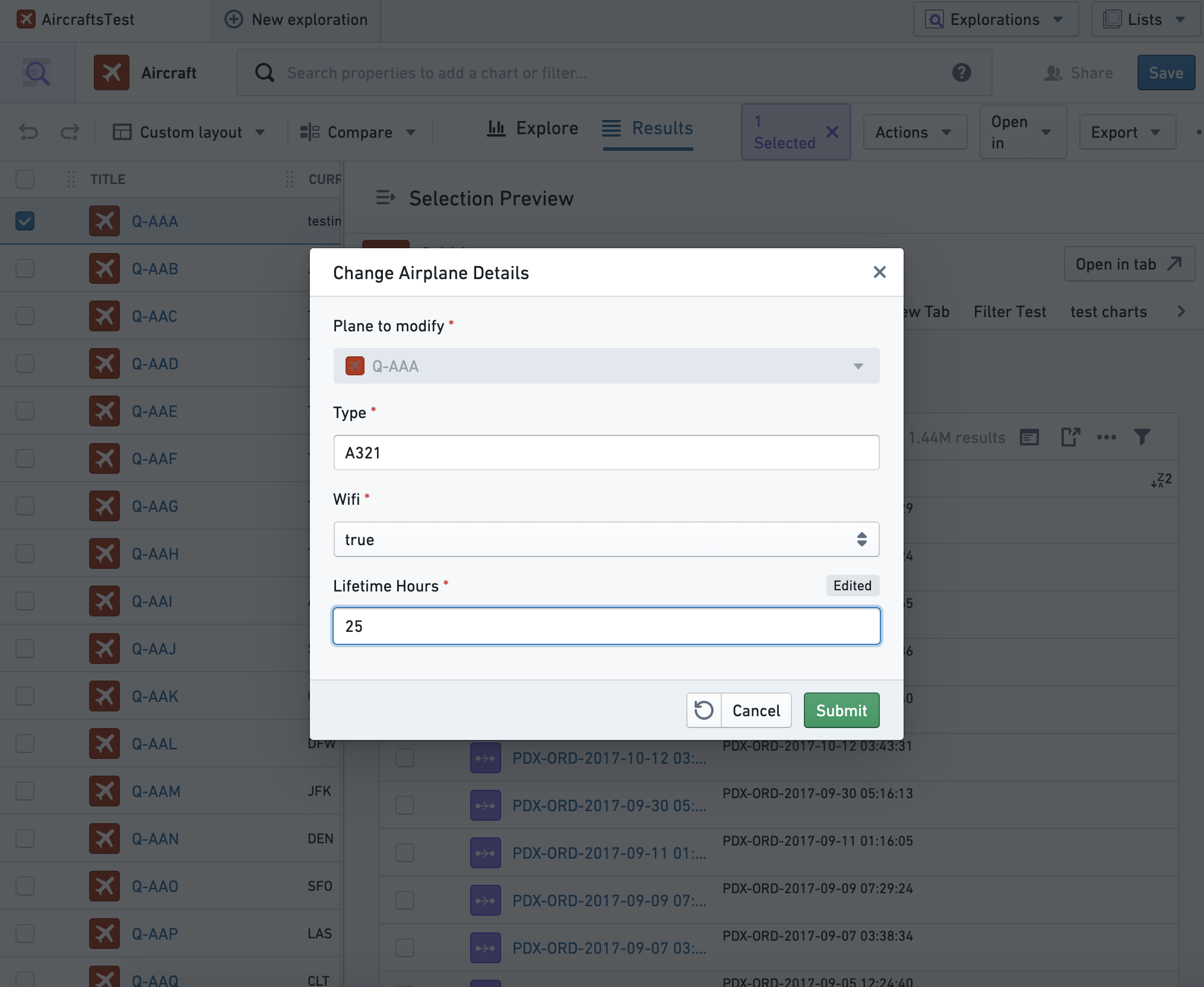Check the PDX-ORD-2017-09-30 flight checkbox
Viewport: 1204px width, 987px height.
tap(405, 805)
